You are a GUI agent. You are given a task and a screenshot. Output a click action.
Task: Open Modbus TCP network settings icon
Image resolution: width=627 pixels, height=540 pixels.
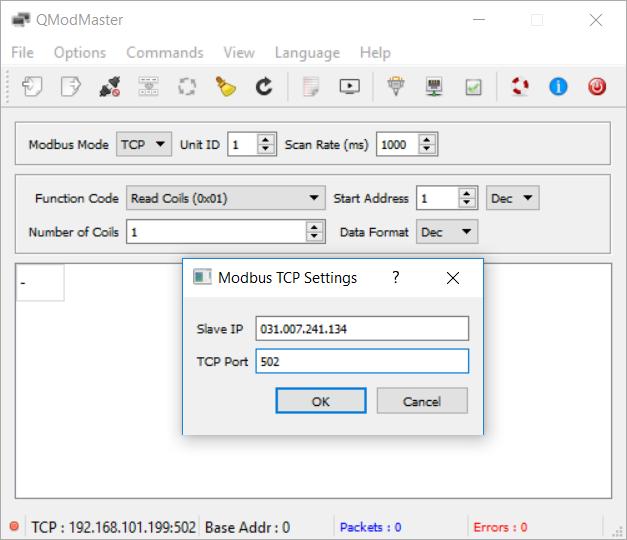coord(434,86)
